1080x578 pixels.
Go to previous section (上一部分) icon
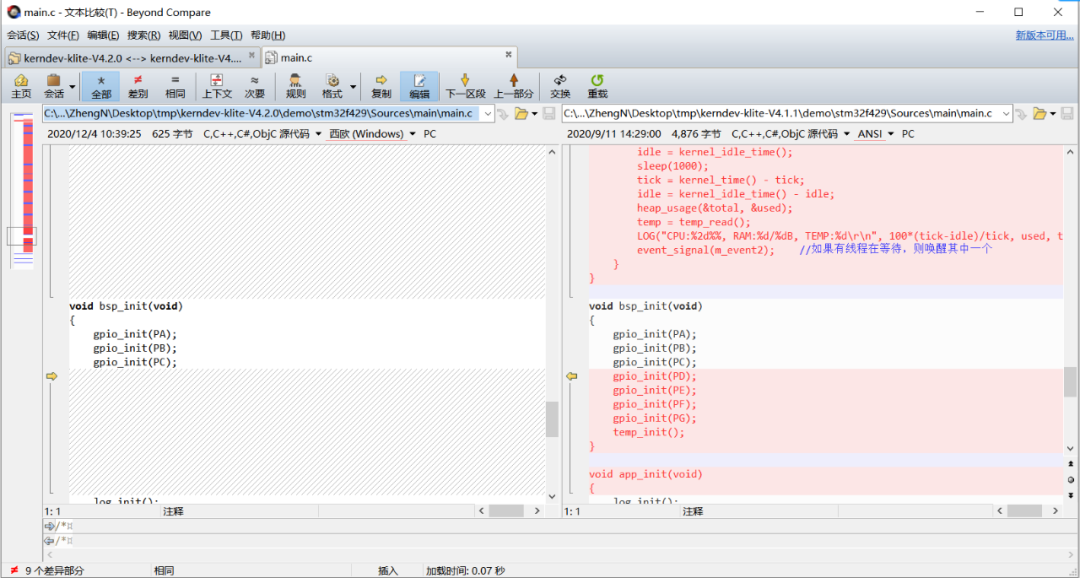point(513,86)
